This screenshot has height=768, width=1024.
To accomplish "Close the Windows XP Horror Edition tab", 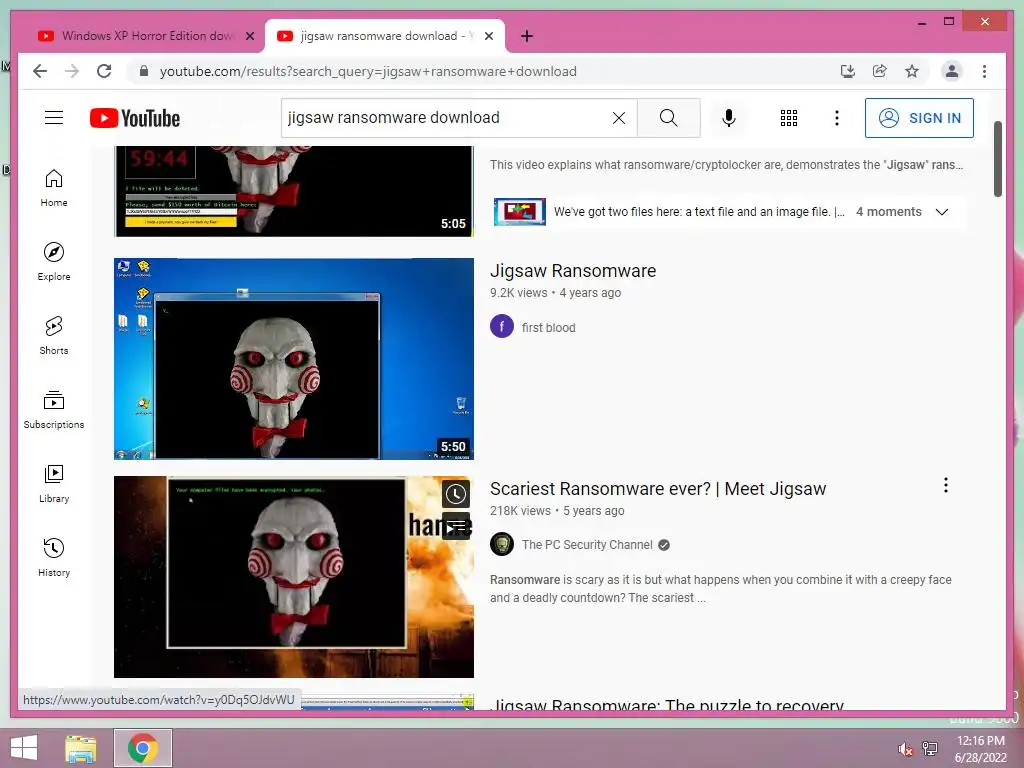I will tap(249, 36).
